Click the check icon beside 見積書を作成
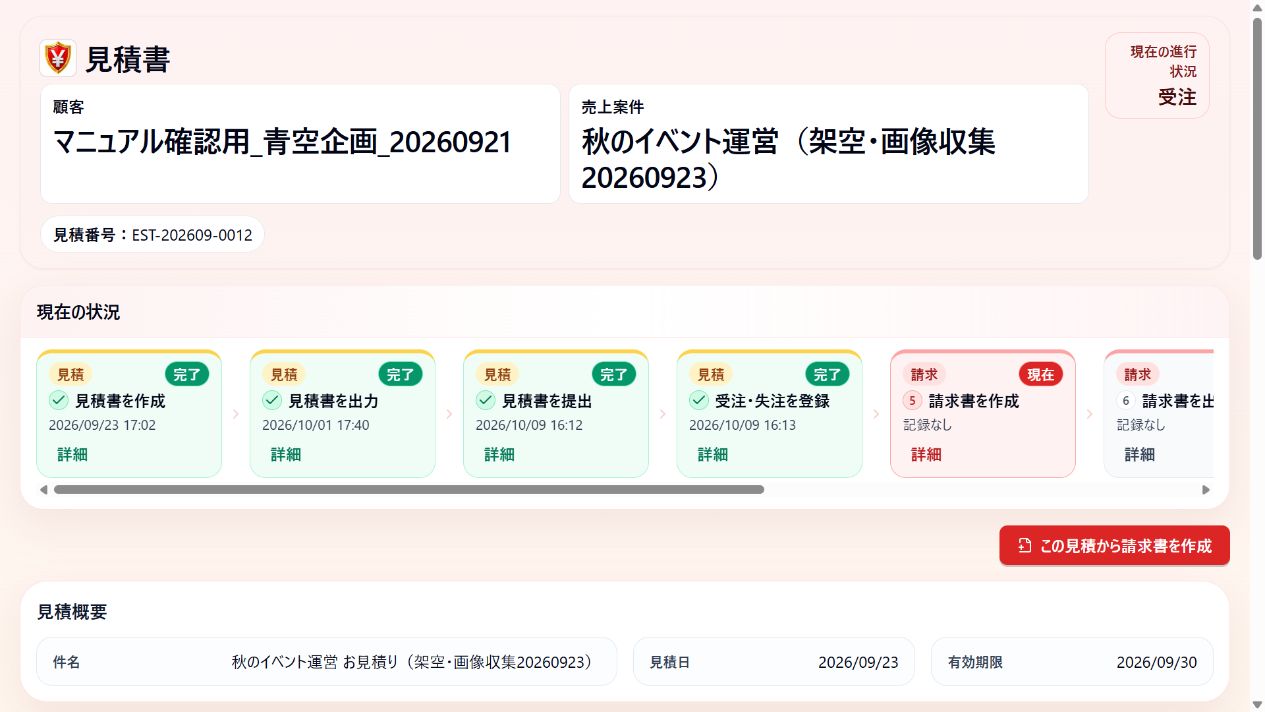 coord(58,401)
